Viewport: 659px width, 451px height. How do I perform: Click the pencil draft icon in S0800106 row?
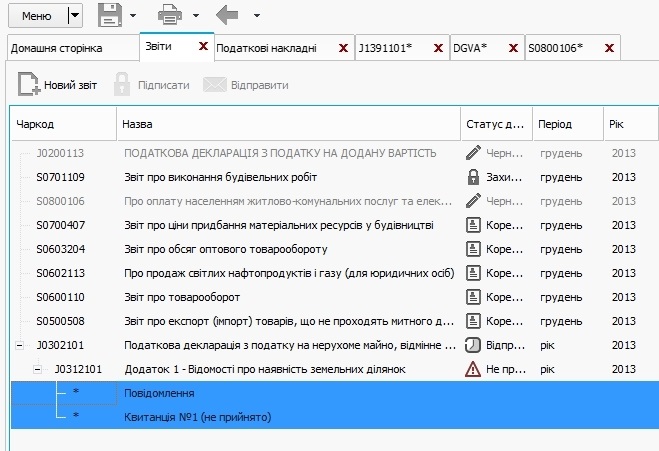[473, 200]
